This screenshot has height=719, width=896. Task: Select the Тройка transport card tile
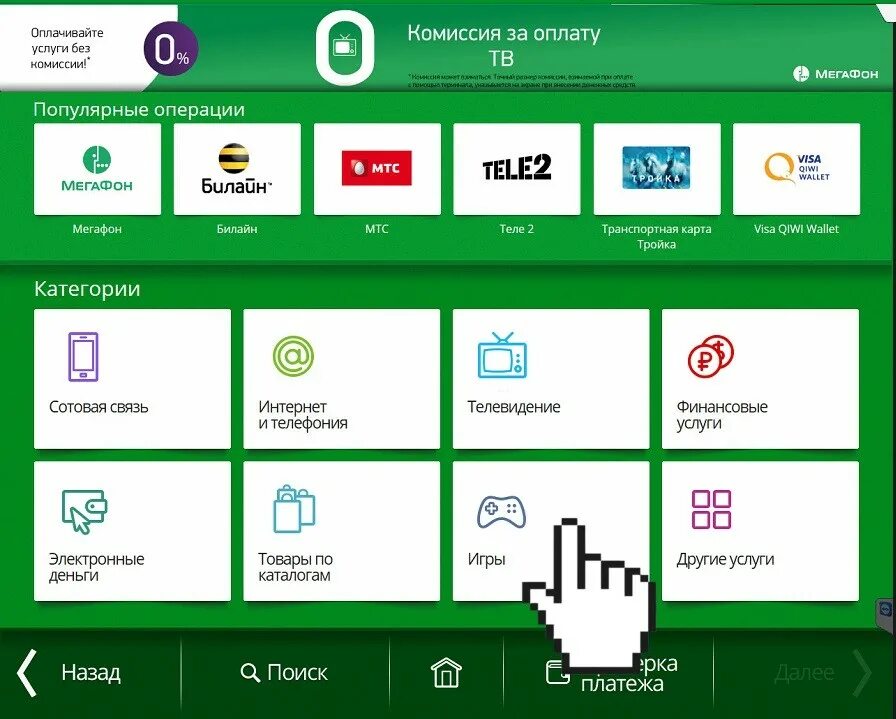click(657, 169)
